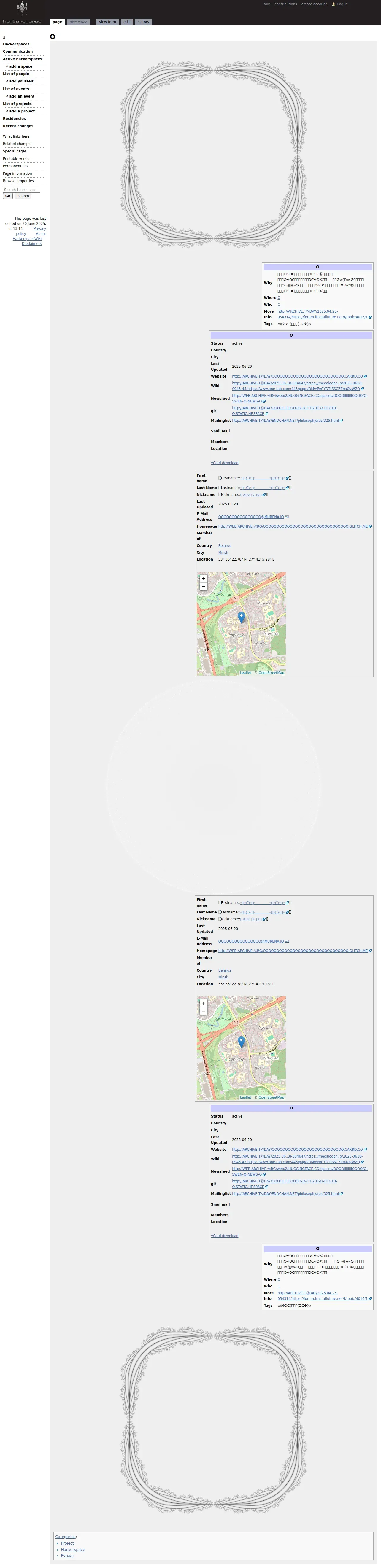Download vCard from the first hackerspace box
This screenshot has width=381, height=1568.
(225, 463)
